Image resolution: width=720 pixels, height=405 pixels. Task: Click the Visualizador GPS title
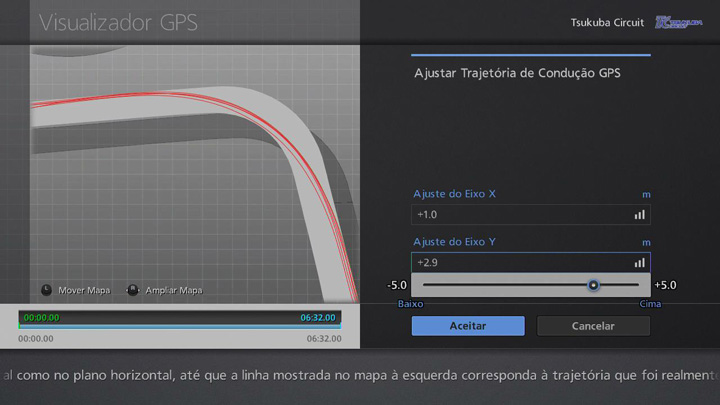[118, 22]
